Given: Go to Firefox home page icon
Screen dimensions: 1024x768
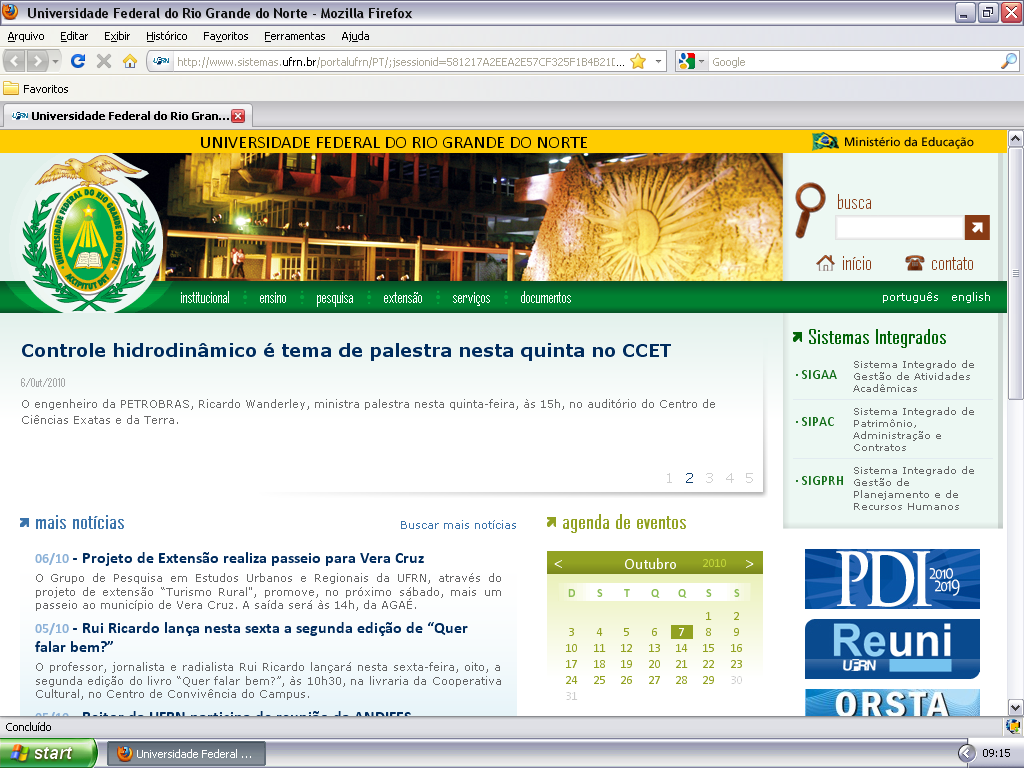Looking at the screenshot, I should pos(129,61).
